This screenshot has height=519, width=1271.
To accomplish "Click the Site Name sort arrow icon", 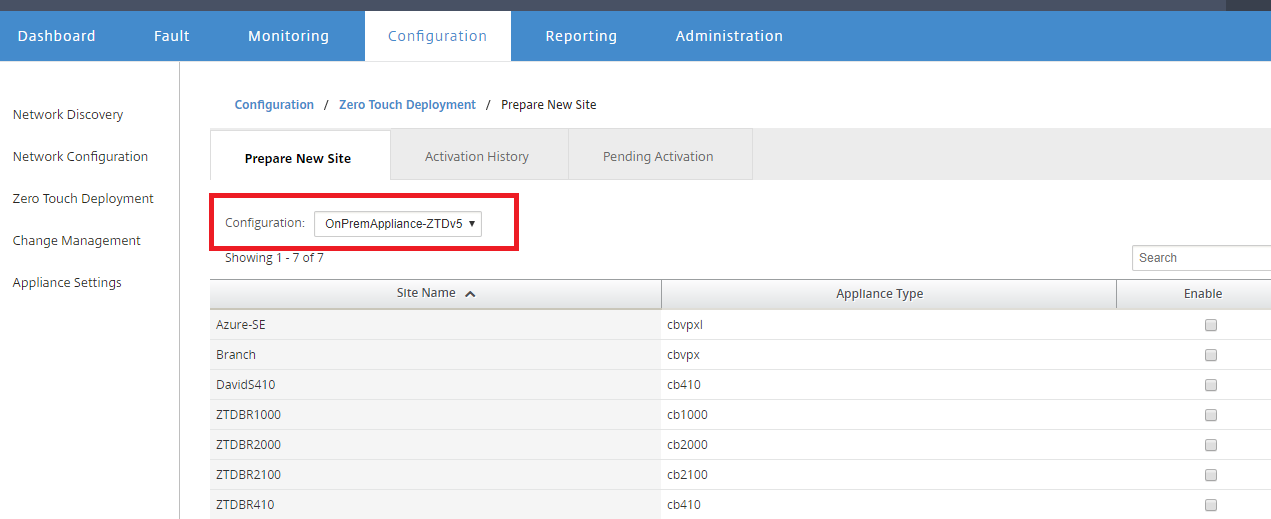I will tap(470, 294).
